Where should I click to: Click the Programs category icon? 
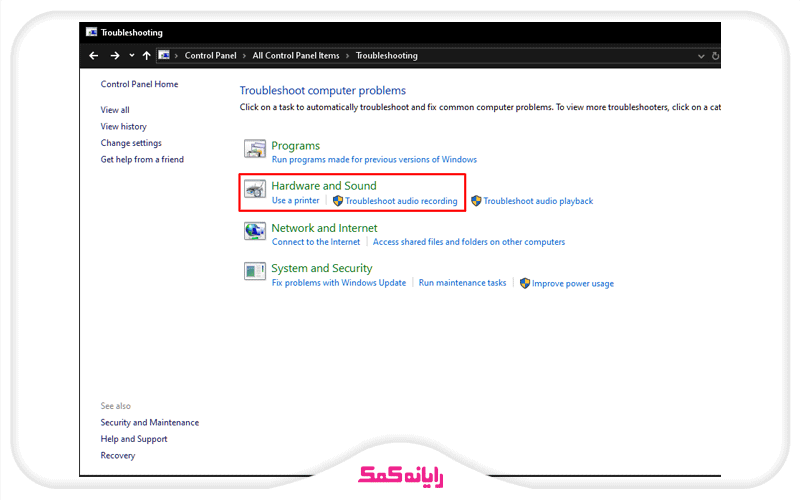[255, 151]
